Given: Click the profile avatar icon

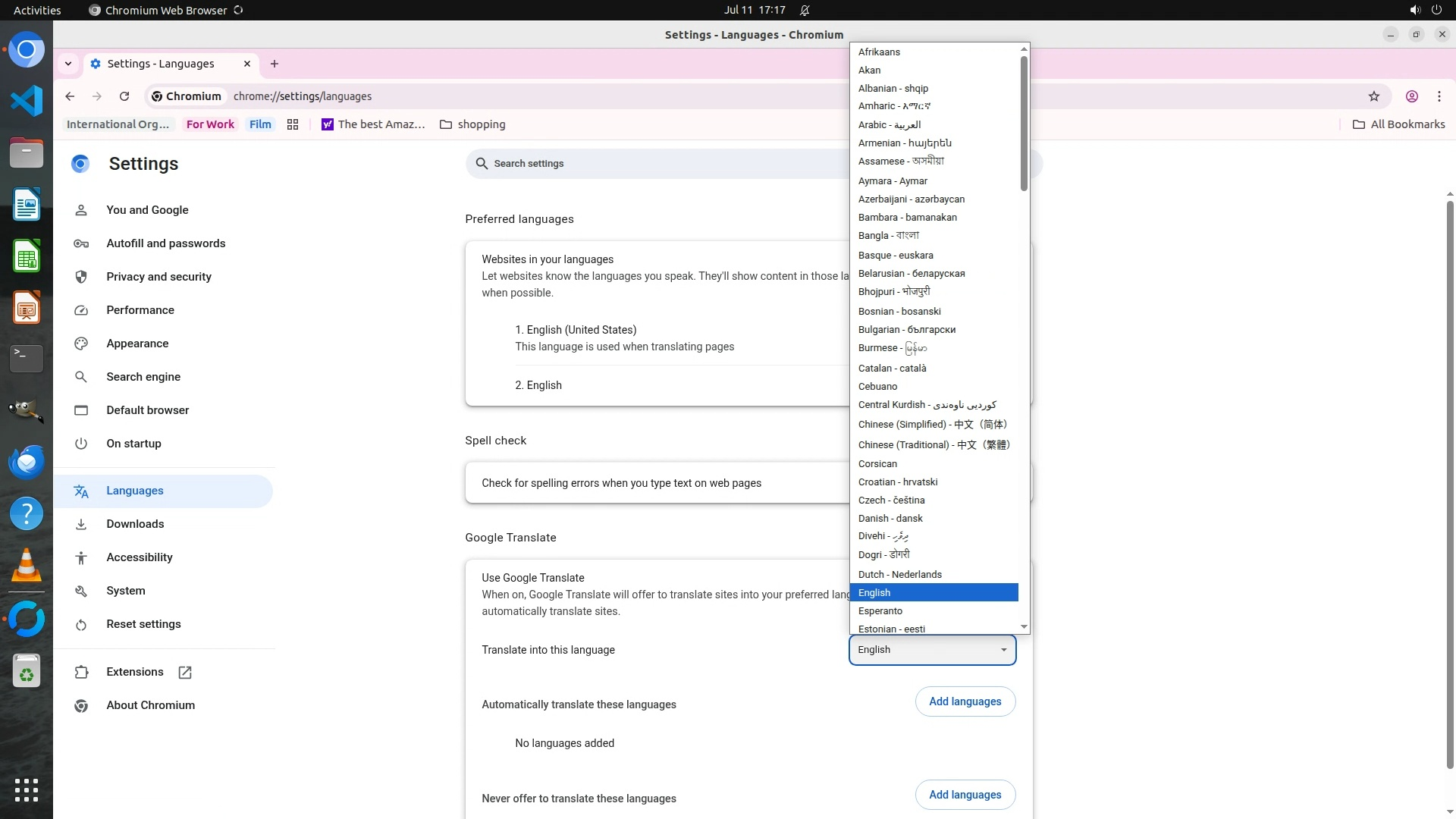Looking at the screenshot, I should click(1411, 96).
